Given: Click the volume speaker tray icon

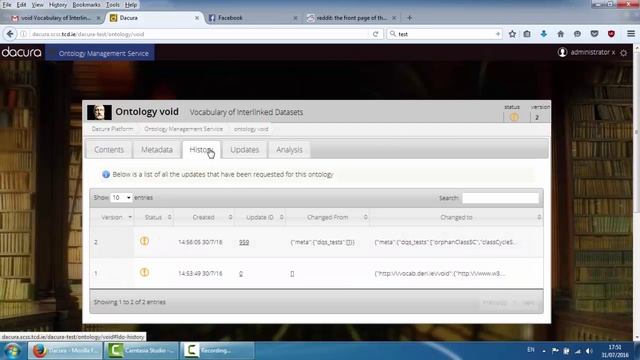Looking at the screenshot, I should (x=589, y=351).
